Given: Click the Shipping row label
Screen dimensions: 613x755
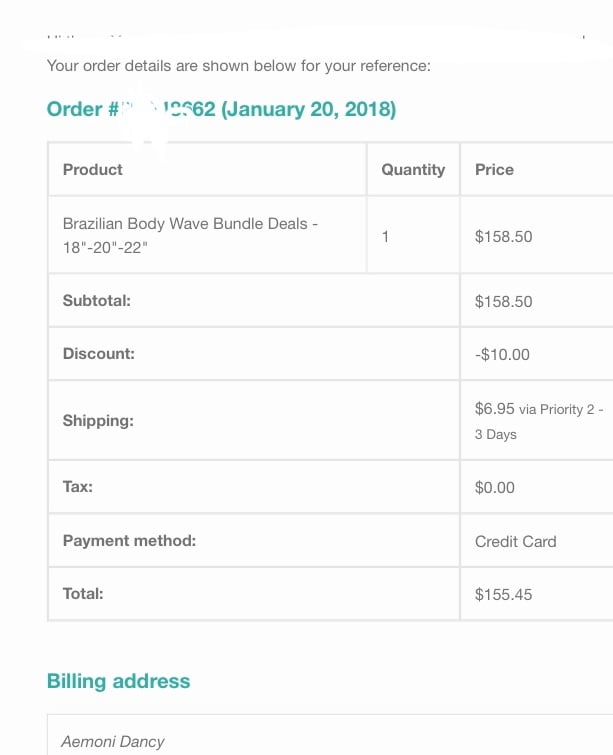Looking at the screenshot, I should (x=98, y=421).
